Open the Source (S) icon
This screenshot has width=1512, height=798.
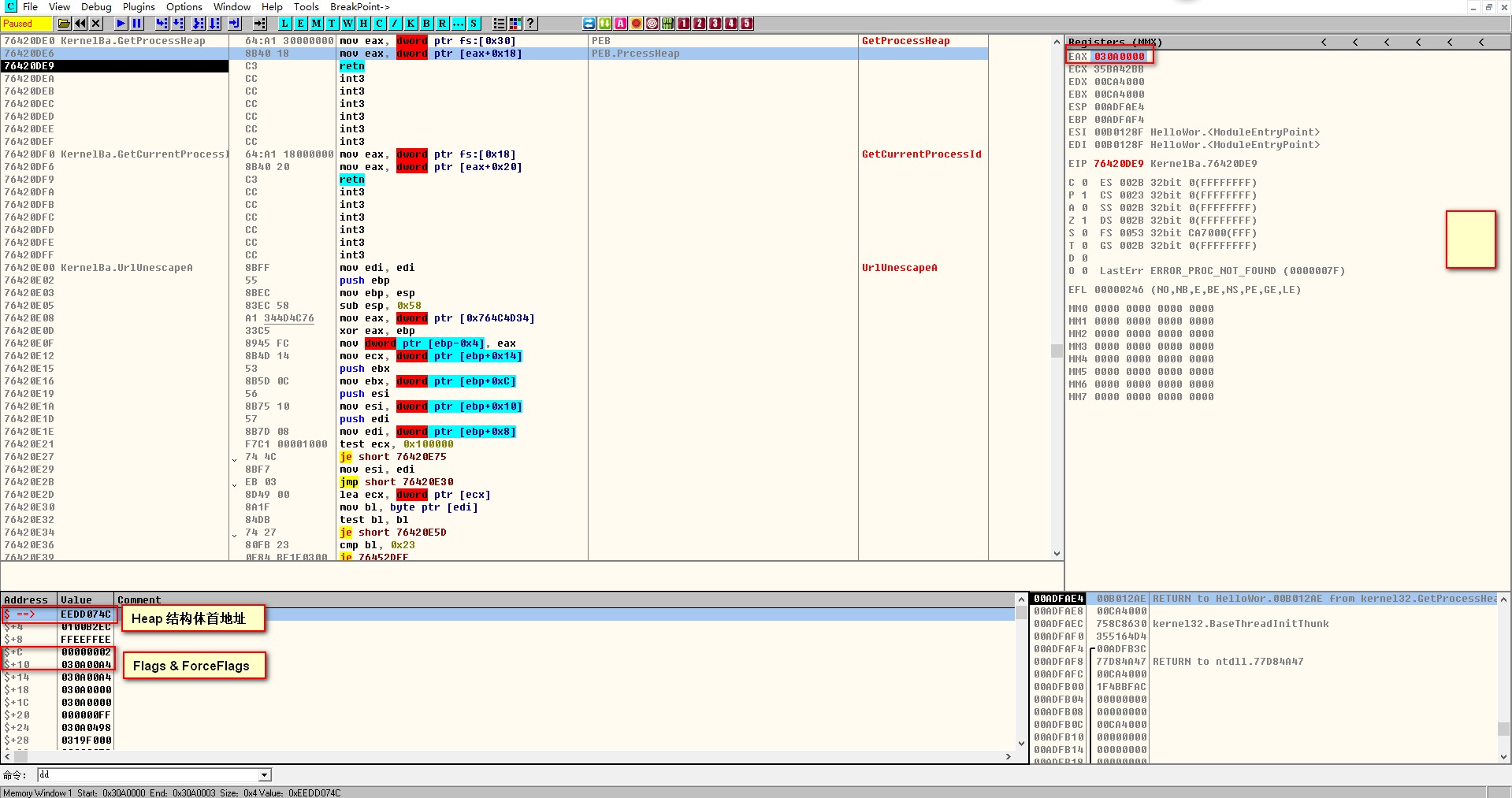click(x=474, y=24)
